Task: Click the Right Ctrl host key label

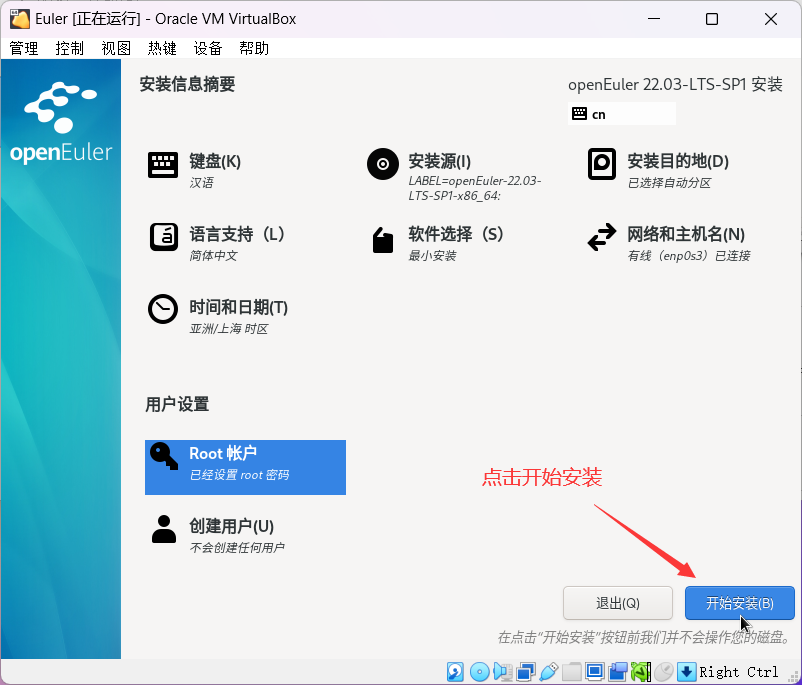Action: [739, 672]
